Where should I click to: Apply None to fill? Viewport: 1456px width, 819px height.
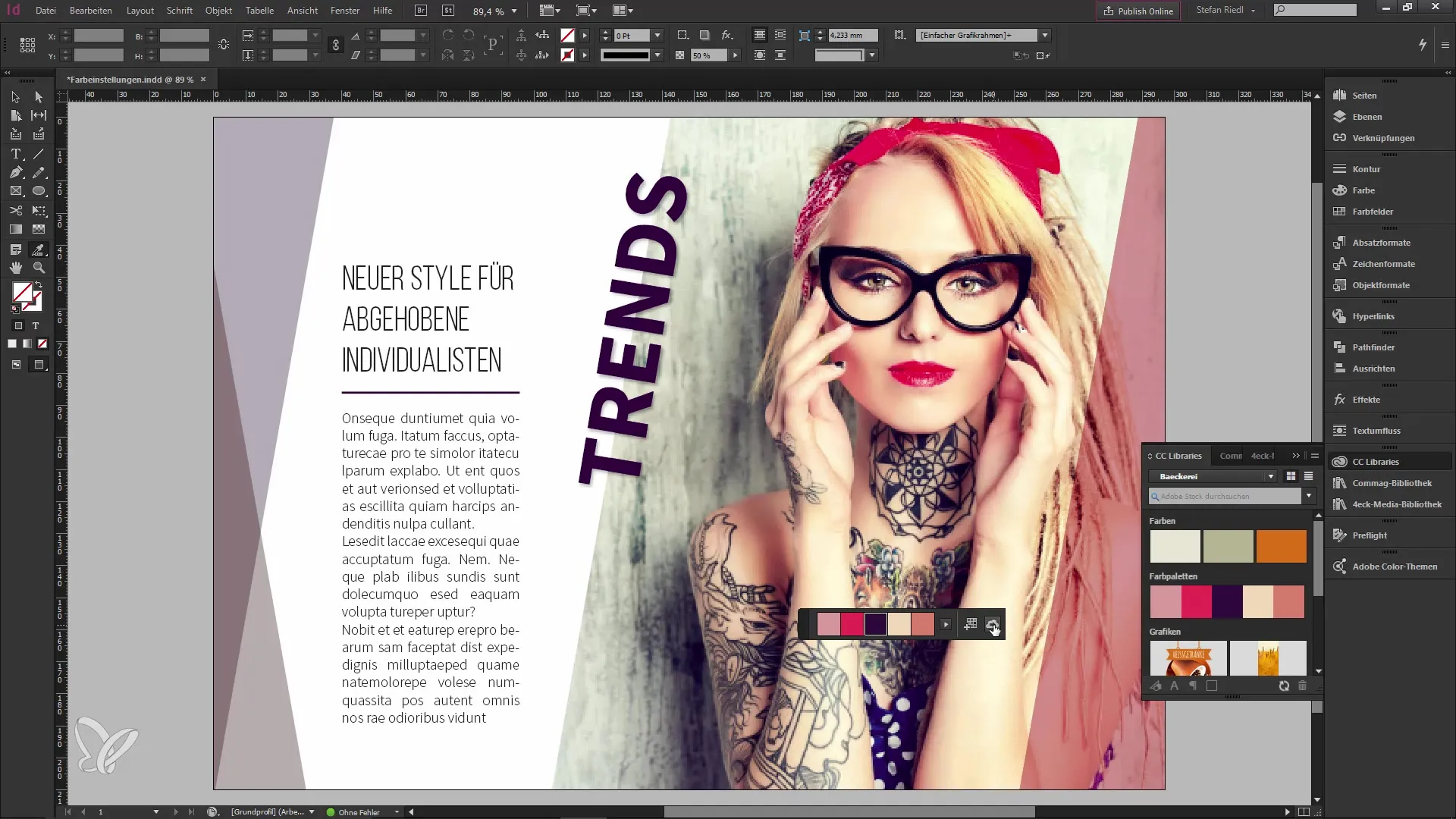pyautogui.click(x=42, y=344)
